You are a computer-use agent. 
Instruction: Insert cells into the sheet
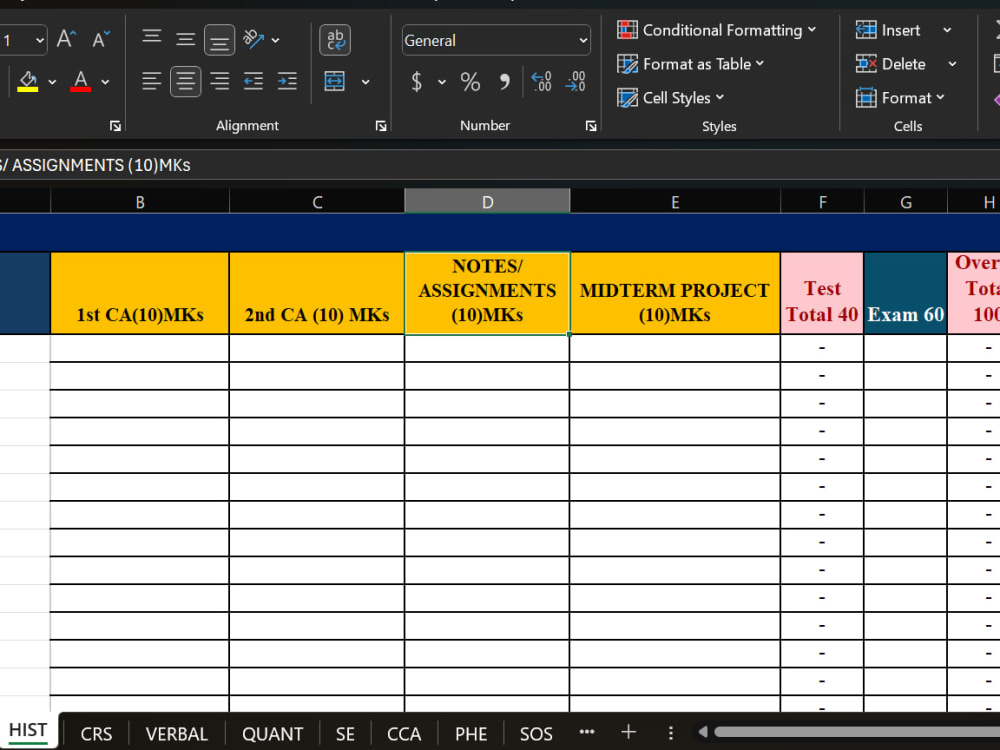pos(888,30)
